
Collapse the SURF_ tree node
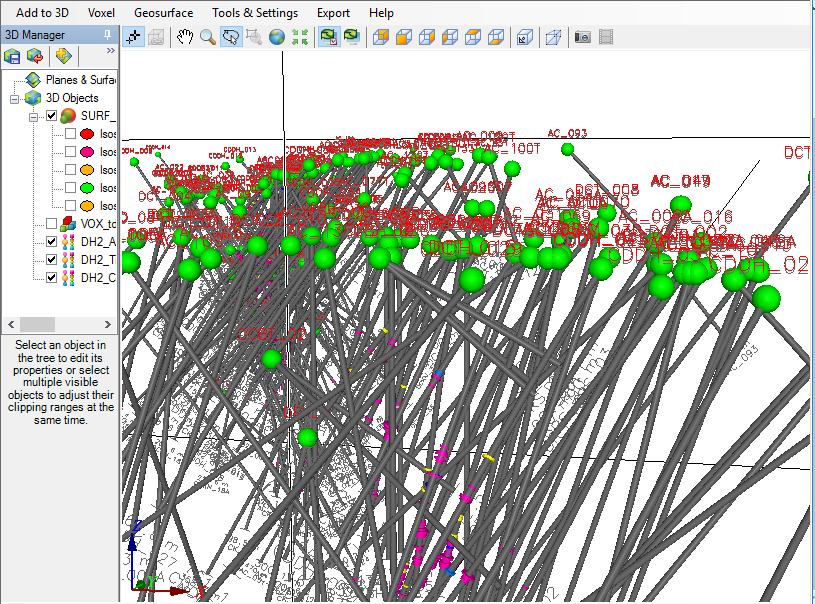coord(33,116)
